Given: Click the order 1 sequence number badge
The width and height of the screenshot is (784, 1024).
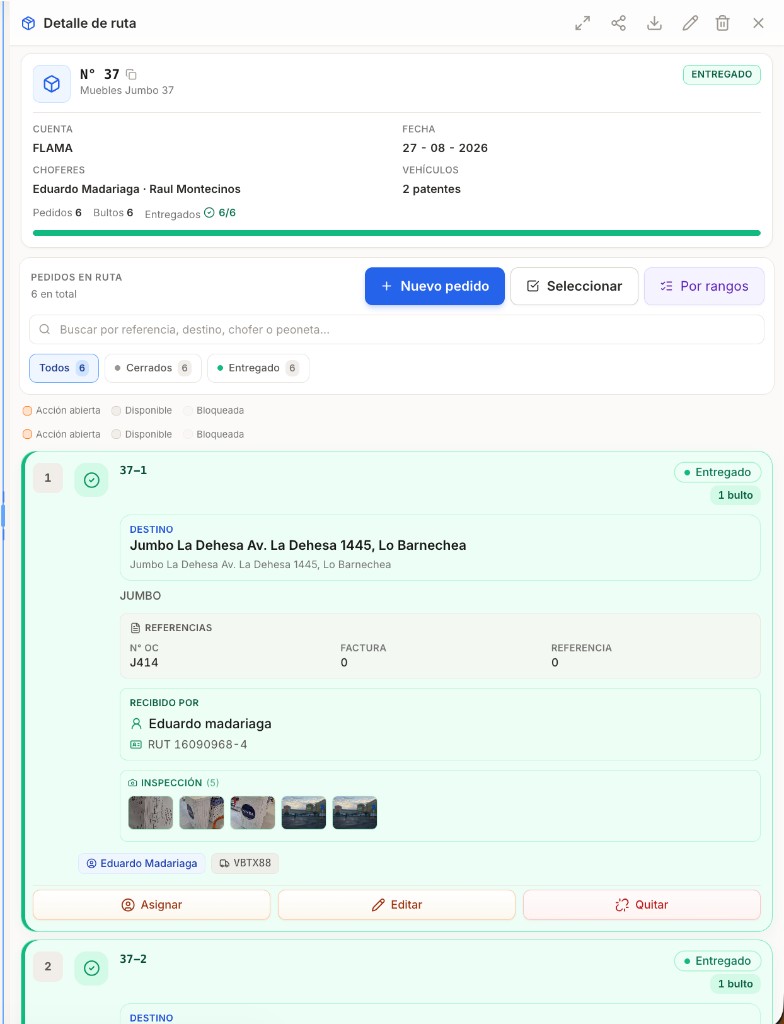Looking at the screenshot, I should click(x=48, y=478).
